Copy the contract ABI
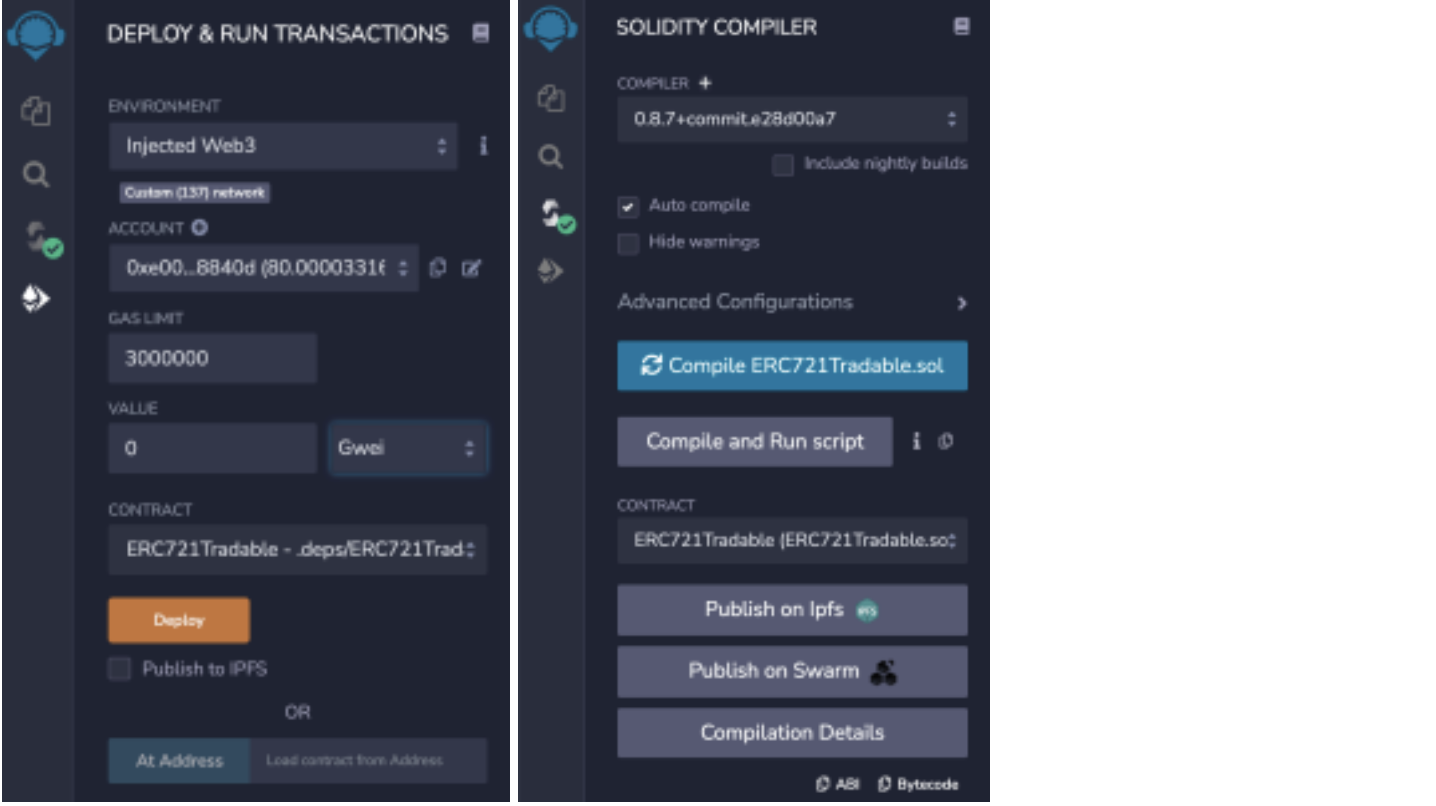This screenshot has width=1436, height=806. pyautogui.click(x=836, y=784)
